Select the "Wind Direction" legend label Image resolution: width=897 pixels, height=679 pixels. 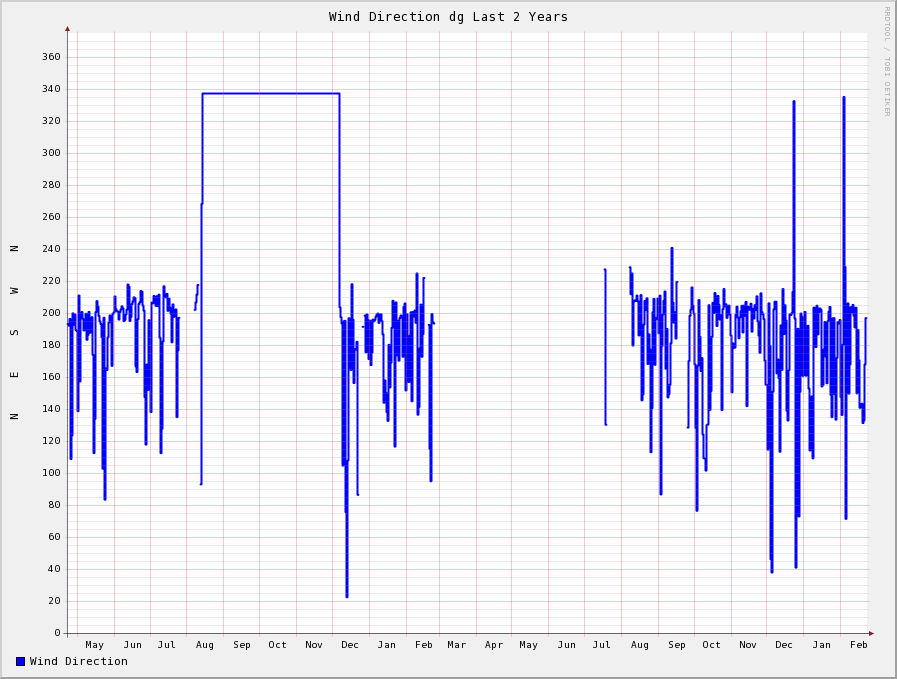(78, 661)
